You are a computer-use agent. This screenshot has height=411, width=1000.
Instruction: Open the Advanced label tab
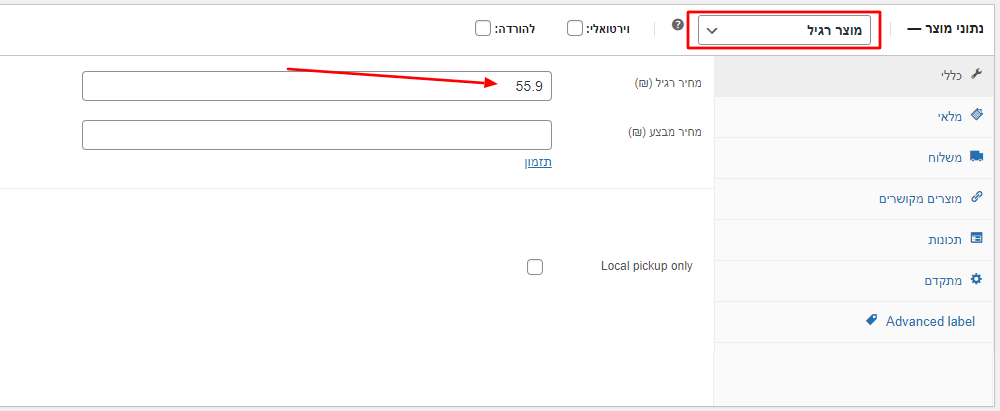[930, 321]
